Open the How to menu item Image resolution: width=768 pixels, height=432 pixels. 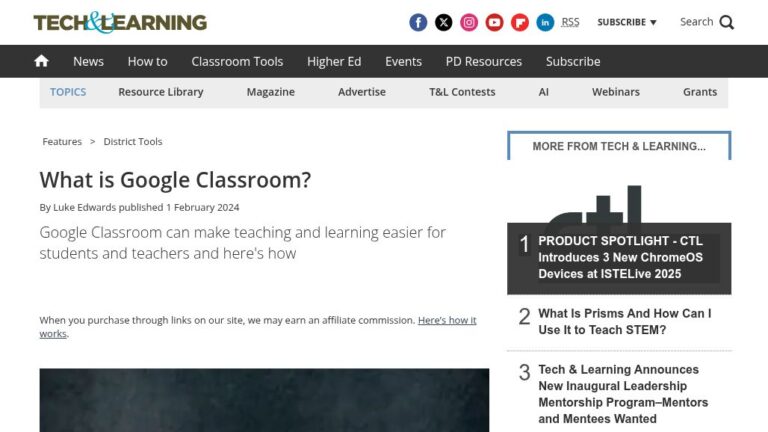[147, 61]
